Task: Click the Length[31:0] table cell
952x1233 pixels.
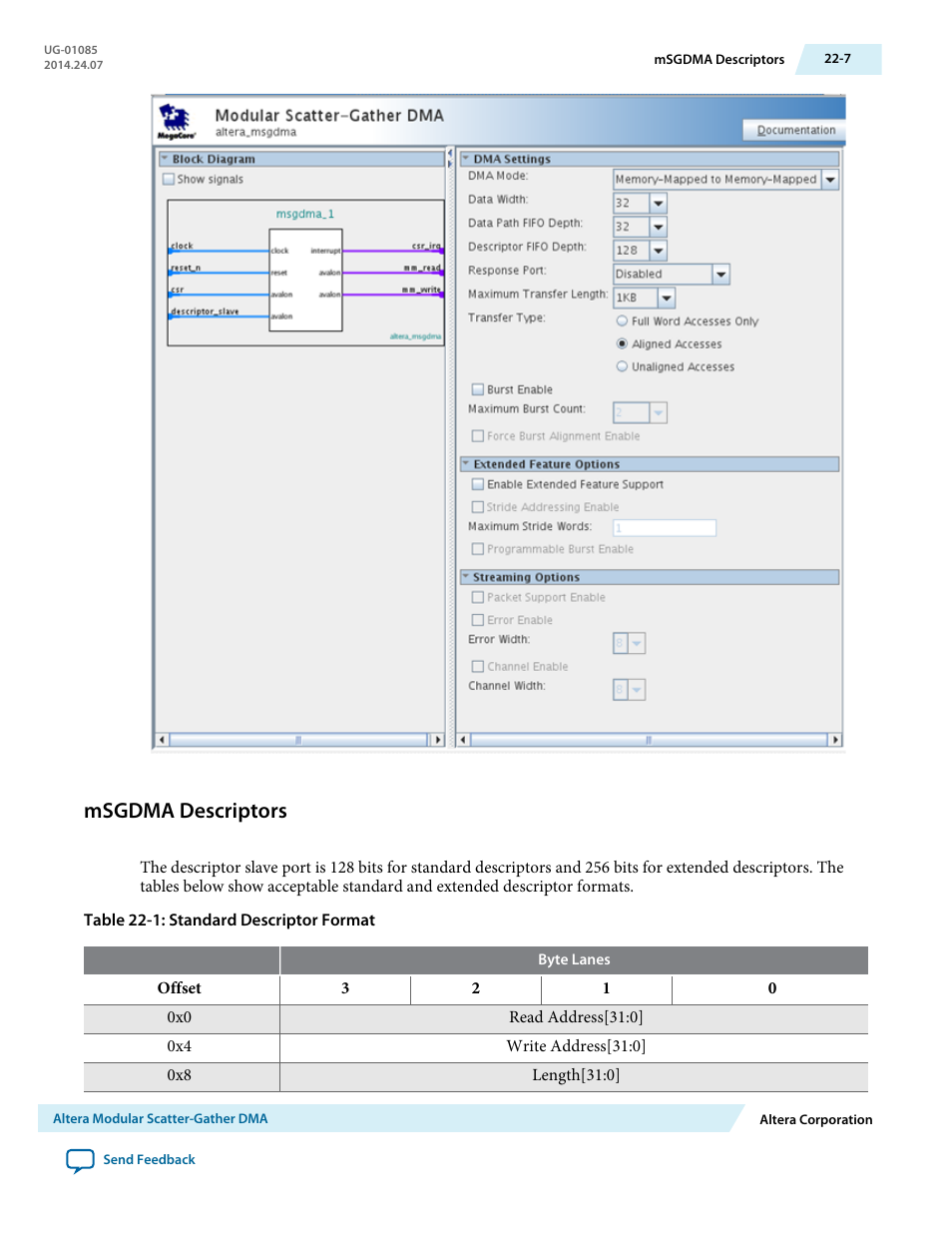Action: point(575,1075)
